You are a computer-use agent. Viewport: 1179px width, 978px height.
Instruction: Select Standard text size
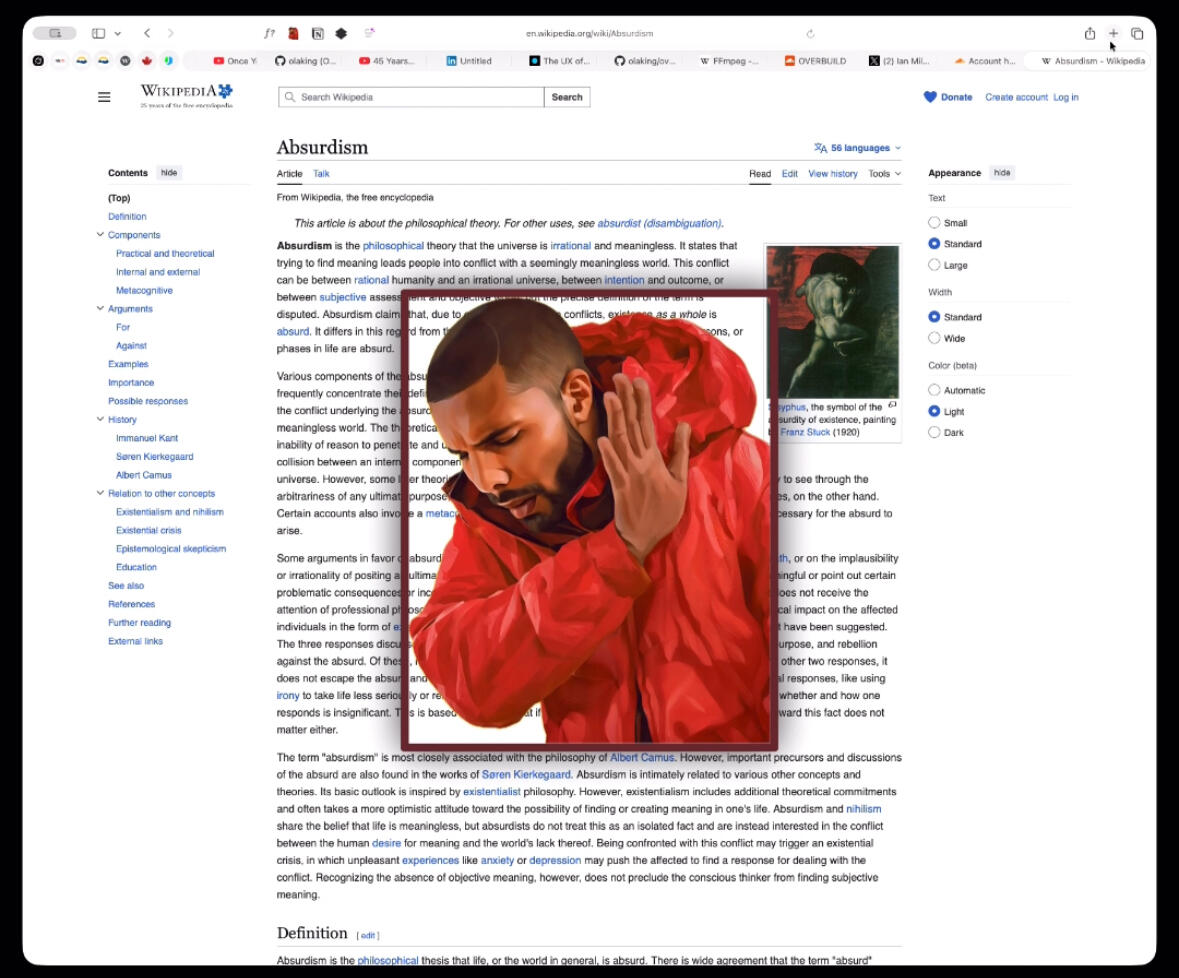coord(934,244)
